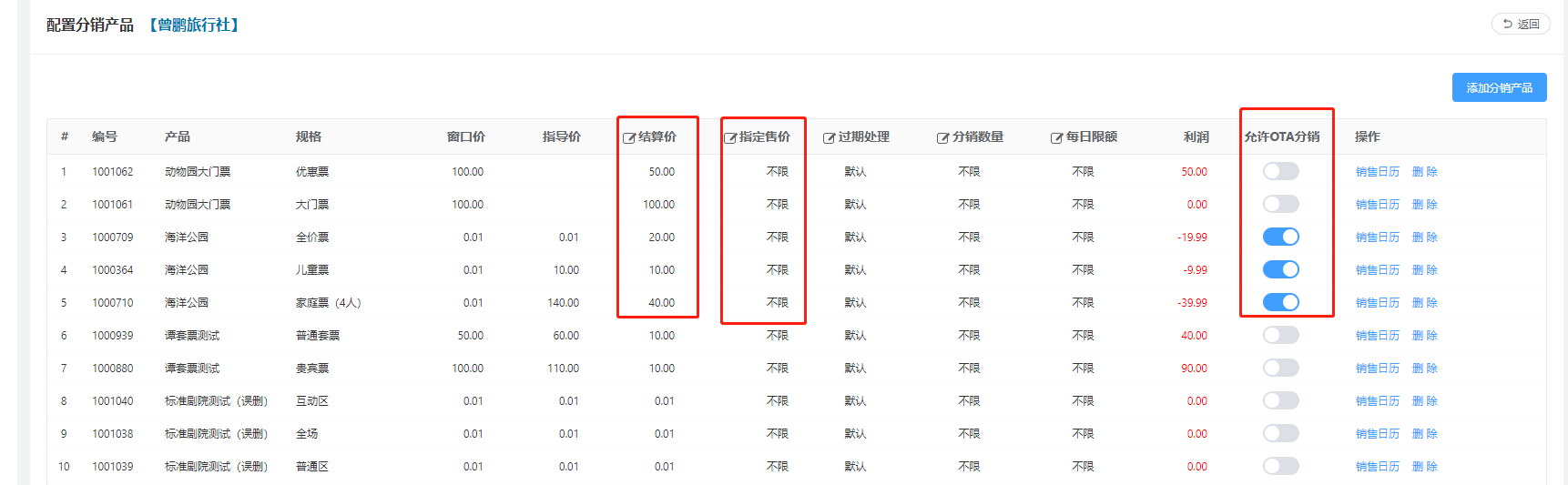The image size is (1568, 485).
Task: Click edit icon beside 指定售价 column header
Action: [729, 138]
